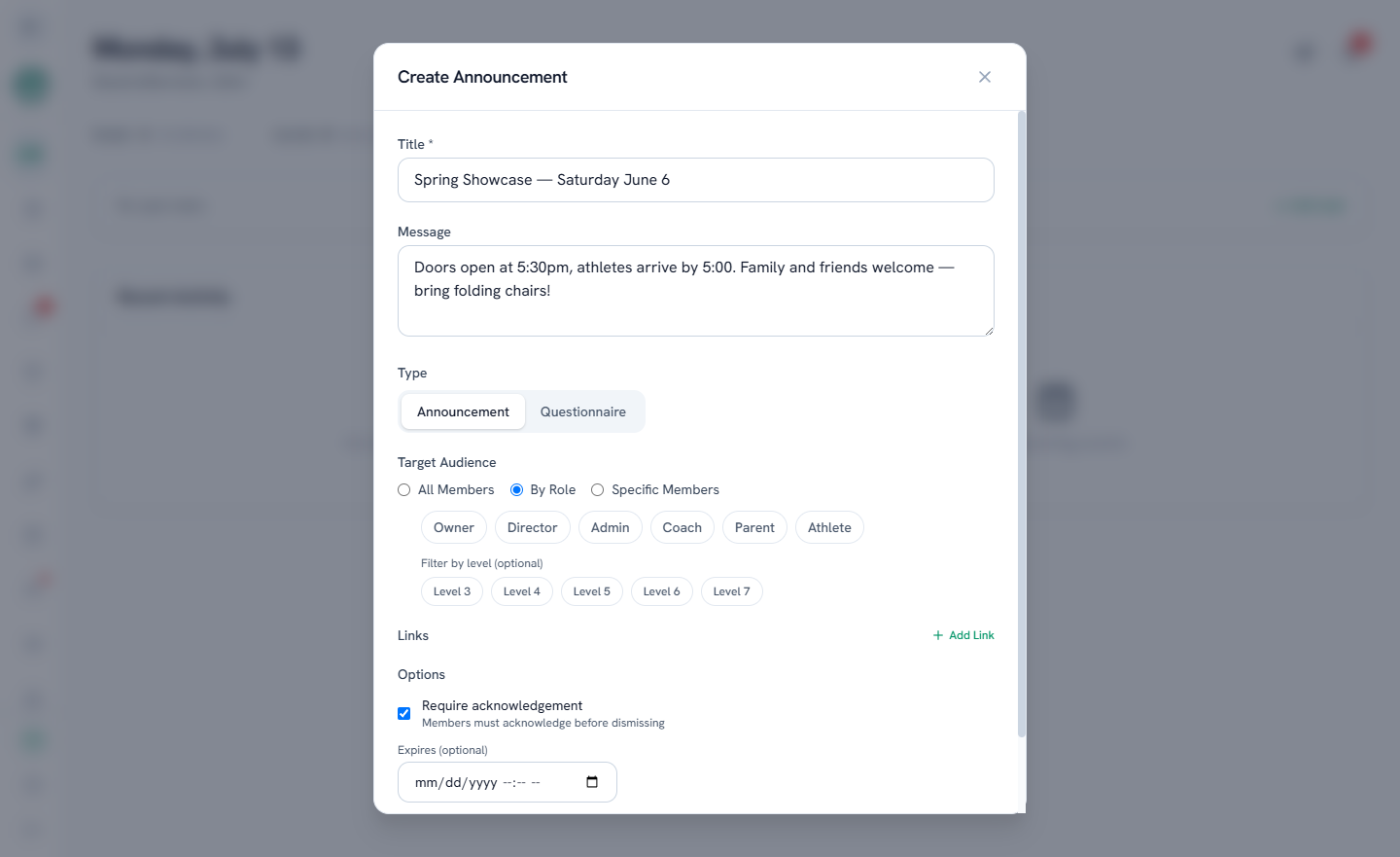
Task: Click the Message text area
Action: (x=696, y=291)
